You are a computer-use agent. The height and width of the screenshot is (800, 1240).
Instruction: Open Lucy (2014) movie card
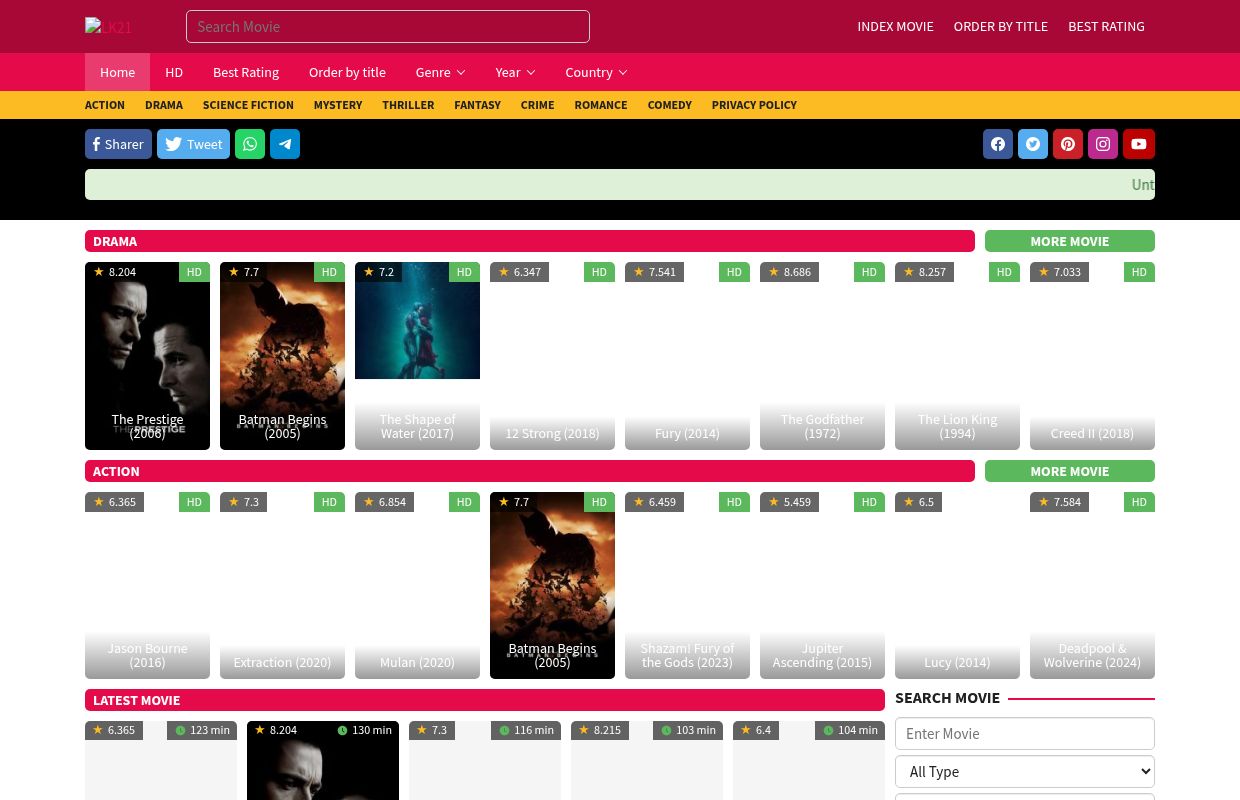click(x=957, y=585)
